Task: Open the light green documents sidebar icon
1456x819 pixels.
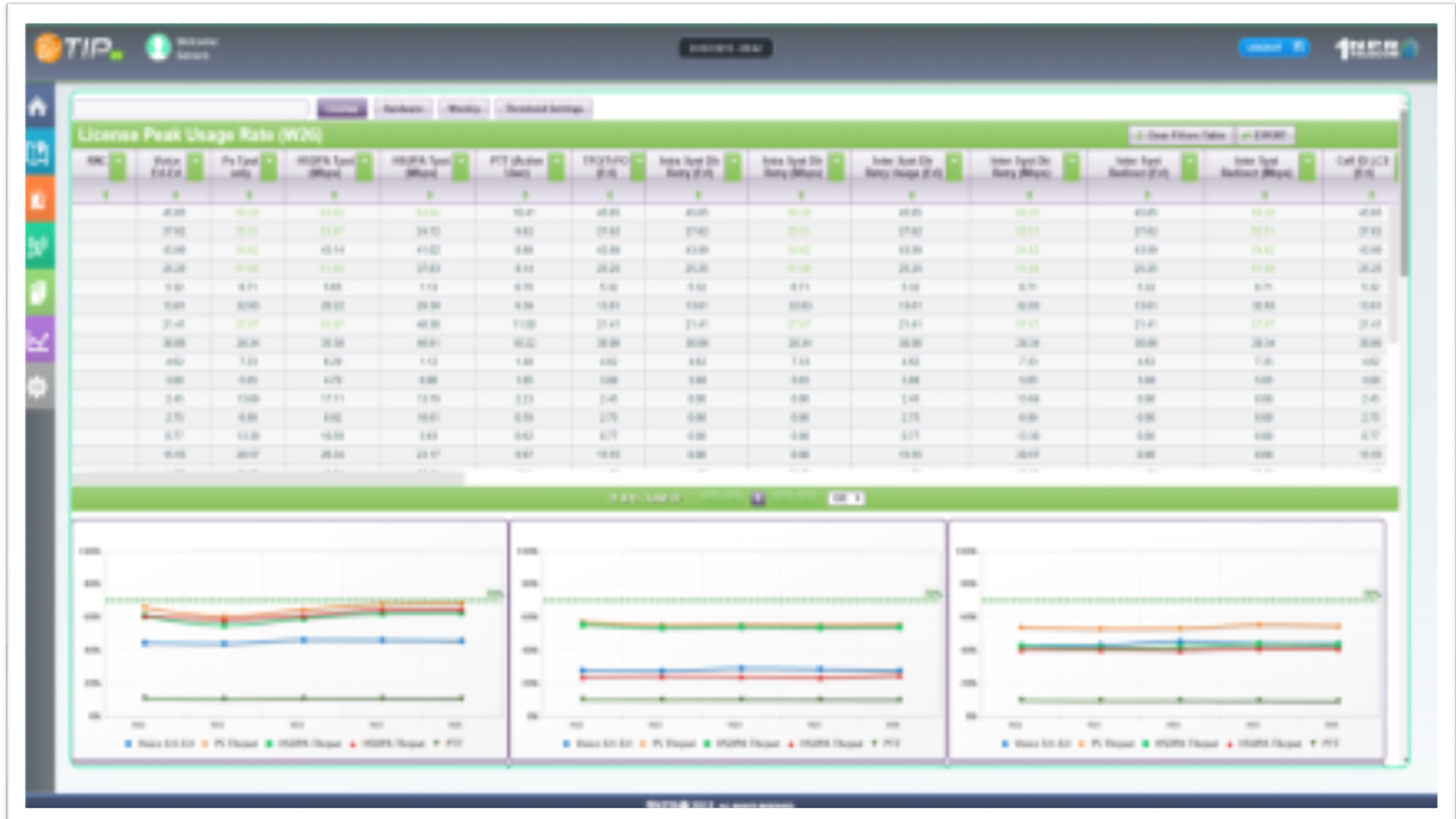Action: (39, 293)
